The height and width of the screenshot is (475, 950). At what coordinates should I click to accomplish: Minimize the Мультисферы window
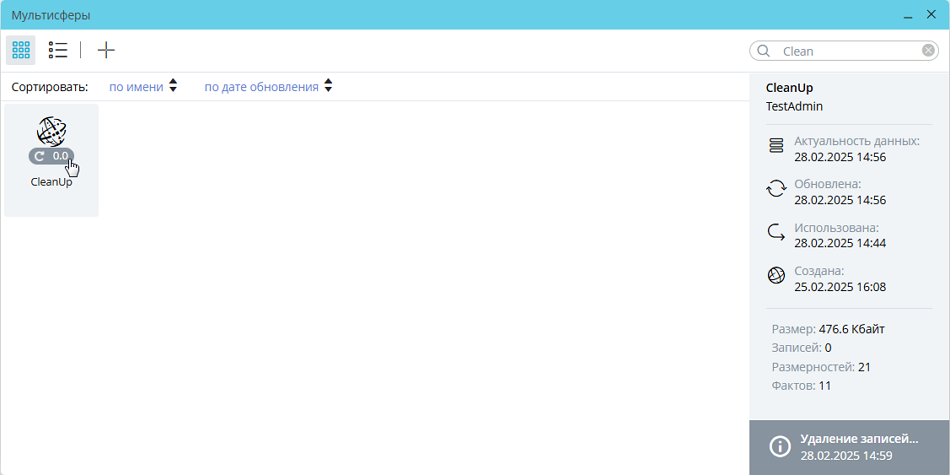[x=908, y=16]
